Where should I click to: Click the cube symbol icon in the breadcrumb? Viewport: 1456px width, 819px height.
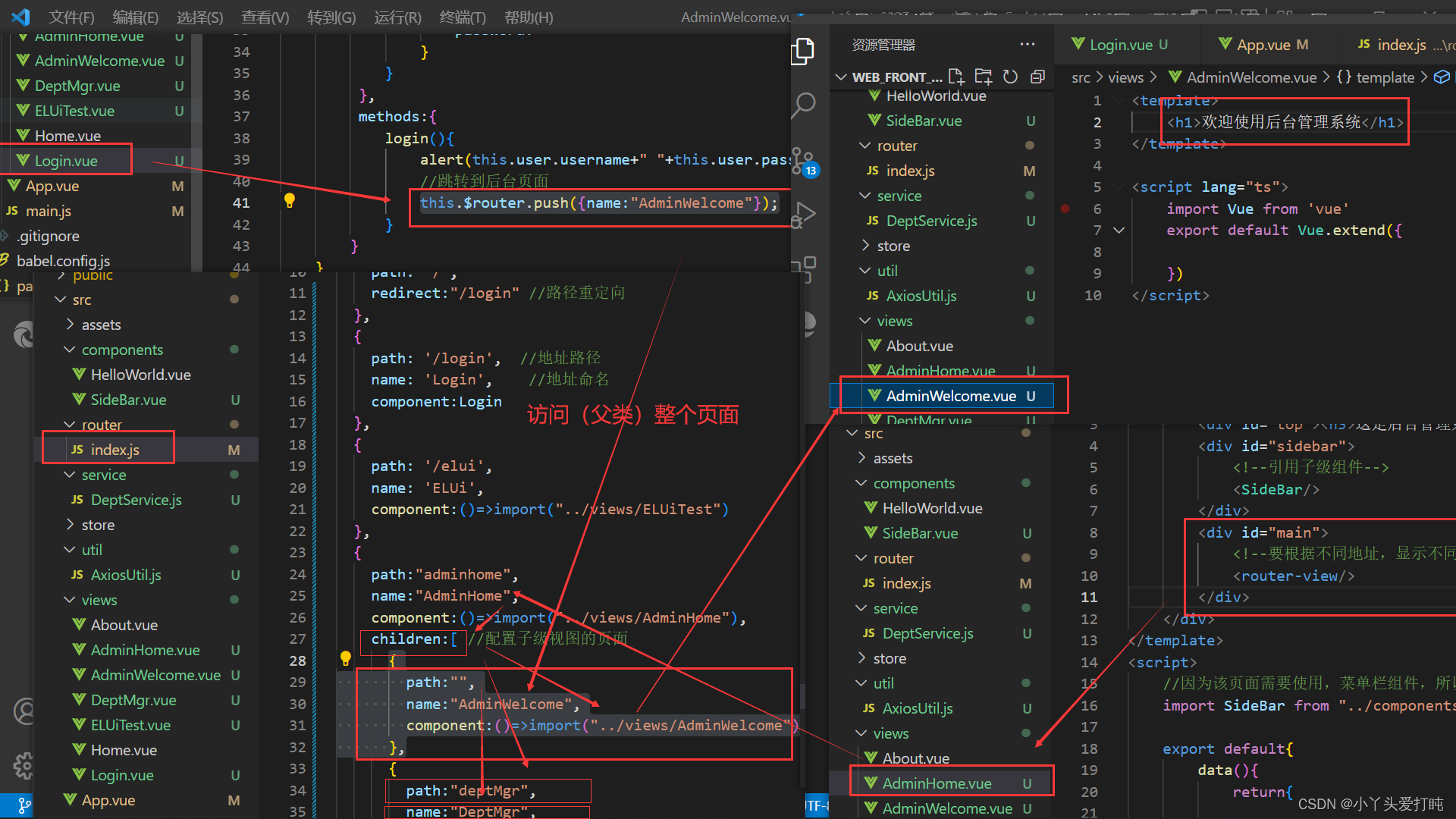(1442, 77)
